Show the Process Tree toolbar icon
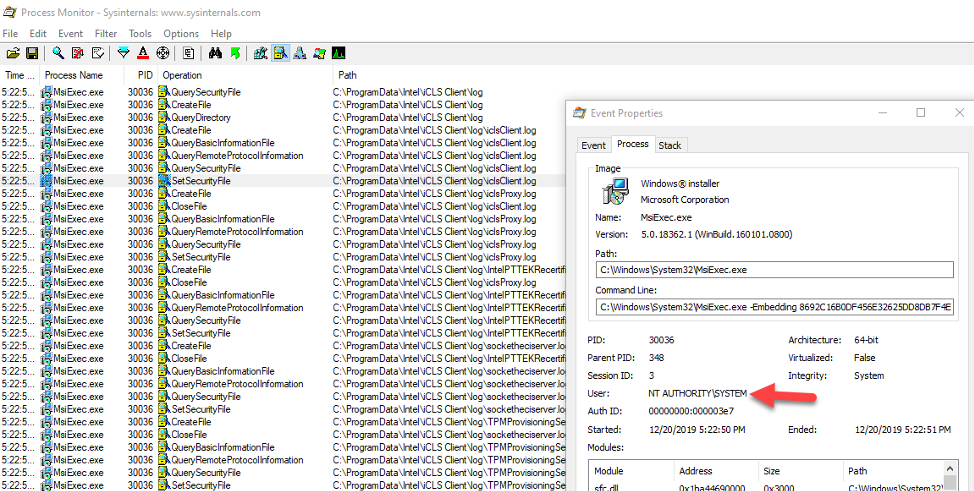This screenshot has height=491, width=974. [189, 53]
